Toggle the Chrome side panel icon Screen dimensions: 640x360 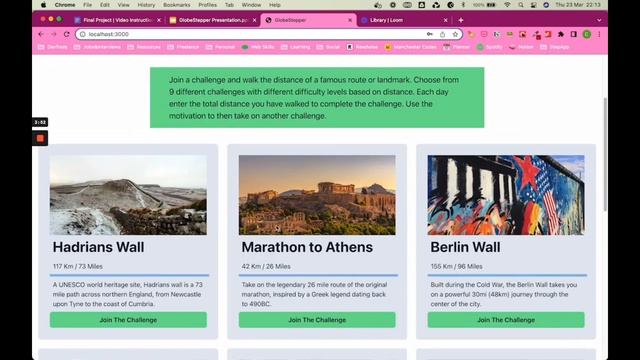[x=573, y=34]
